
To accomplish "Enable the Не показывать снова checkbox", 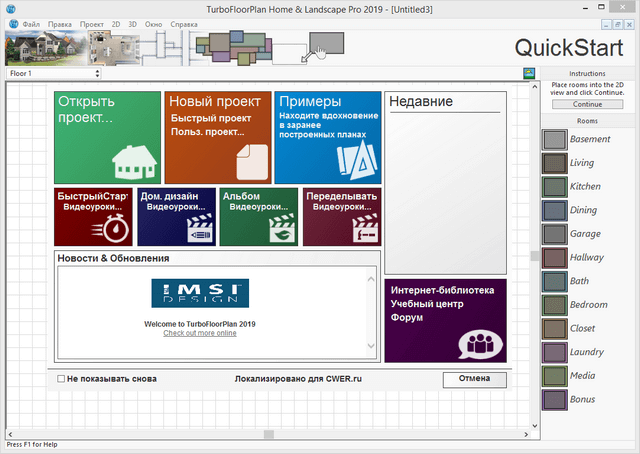I will pyautogui.click(x=62, y=379).
